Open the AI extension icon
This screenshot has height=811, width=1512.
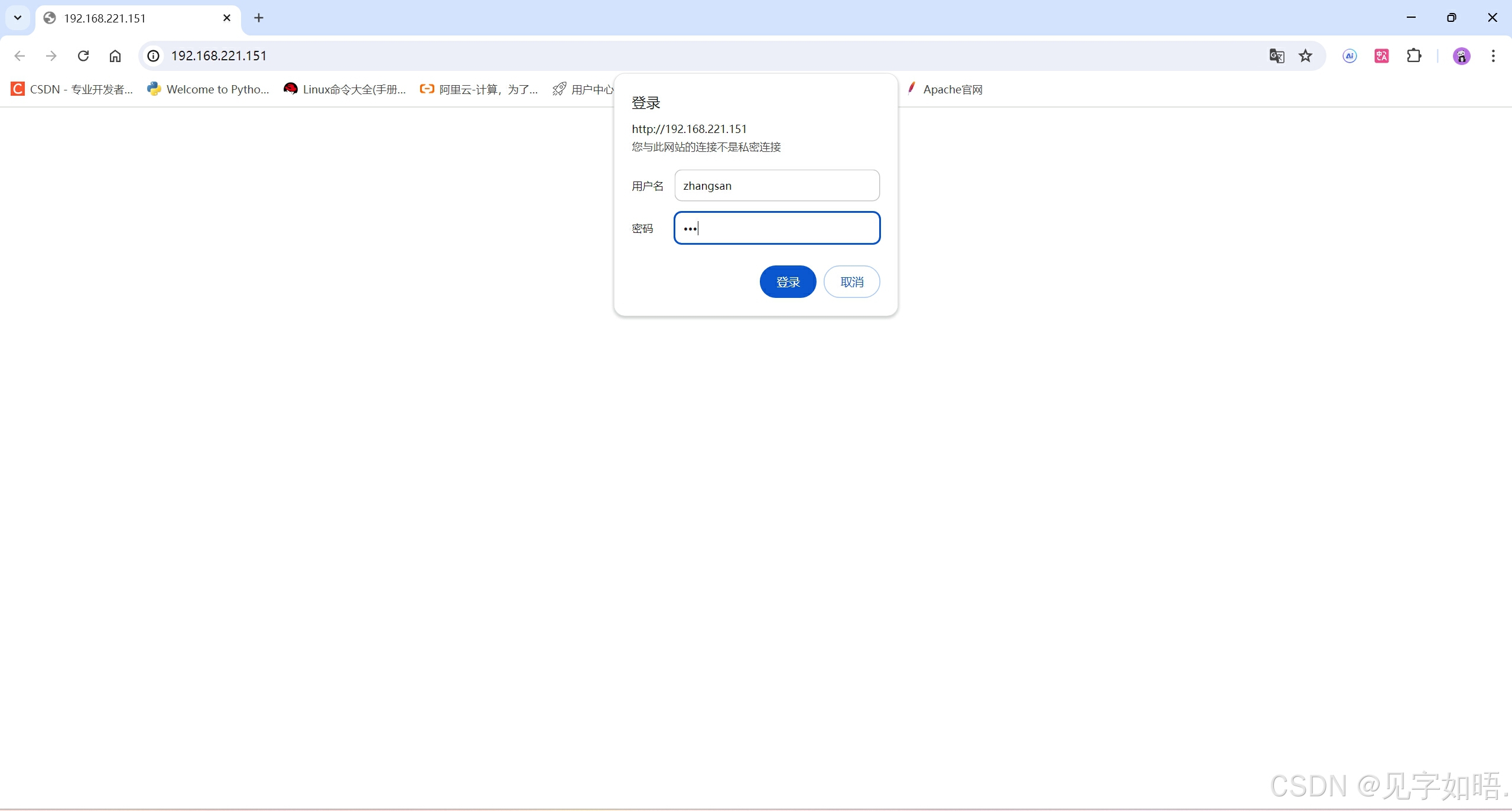(1350, 56)
